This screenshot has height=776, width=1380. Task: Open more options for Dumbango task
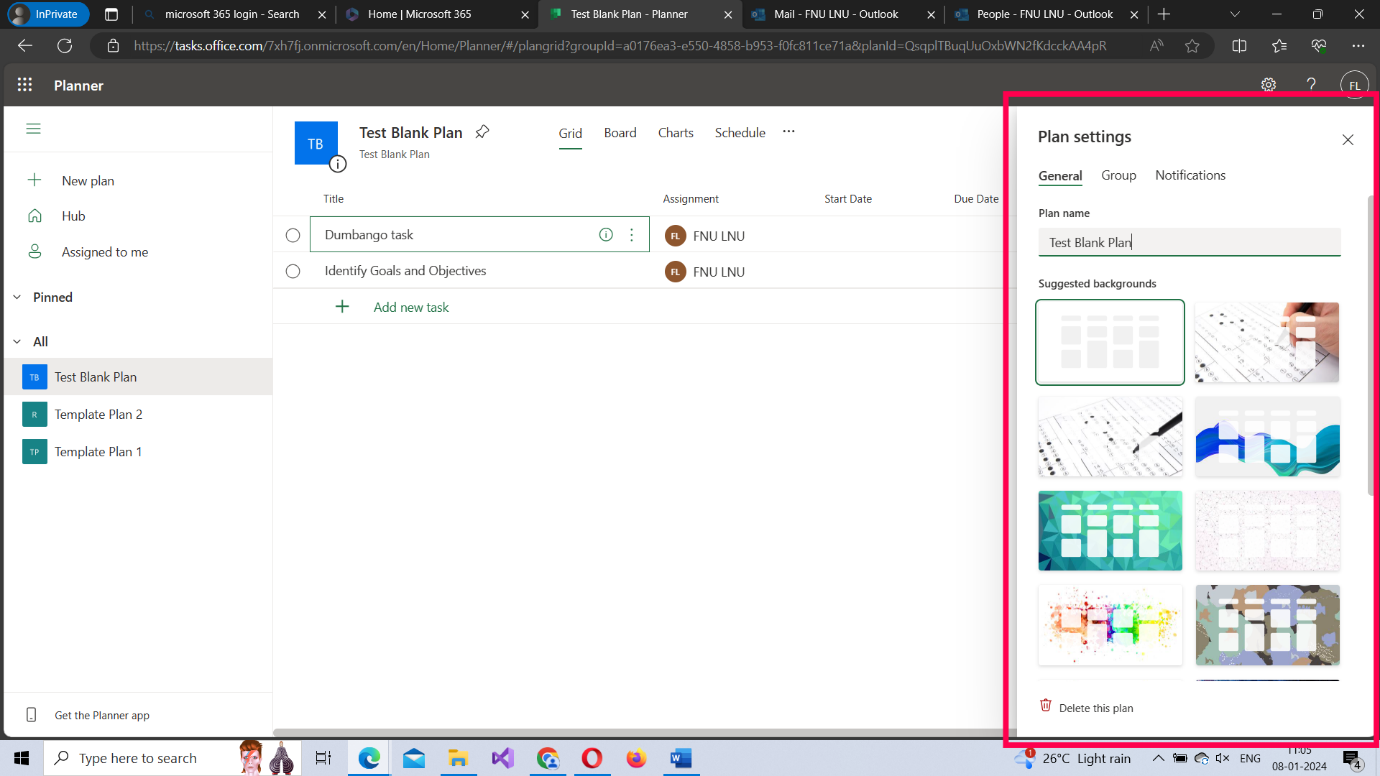pyautogui.click(x=631, y=235)
